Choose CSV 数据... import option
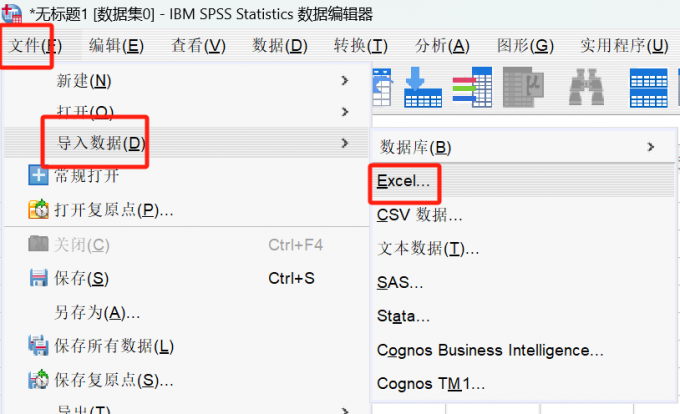Viewport: 680px width, 414px height. (x=419, y=215)
